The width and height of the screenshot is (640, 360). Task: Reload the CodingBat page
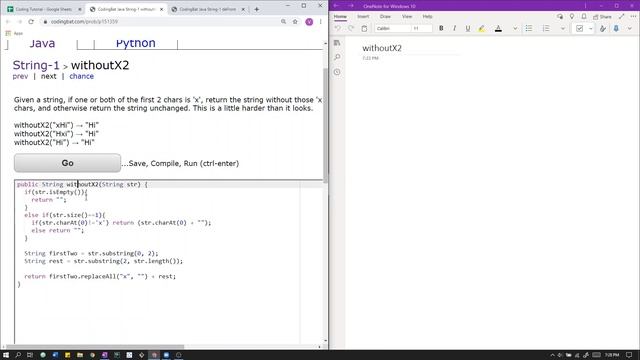(31, 22)
